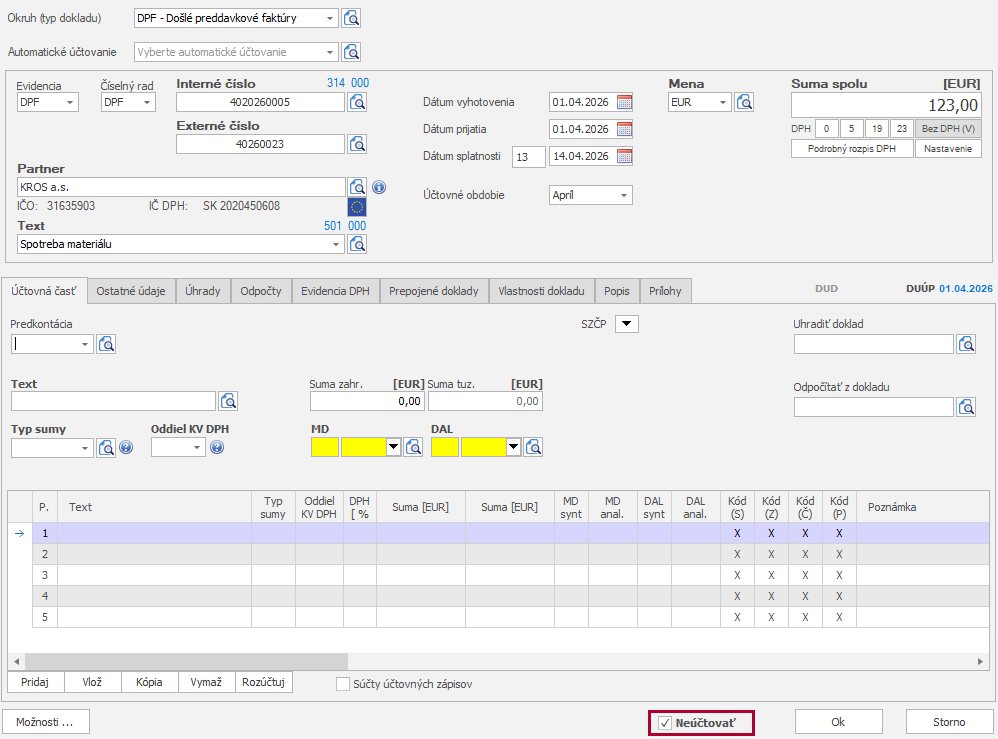The image size is (998, 739).
Task: Open lookup icon next to Okruh document type
Action: (x=351, y=18)
